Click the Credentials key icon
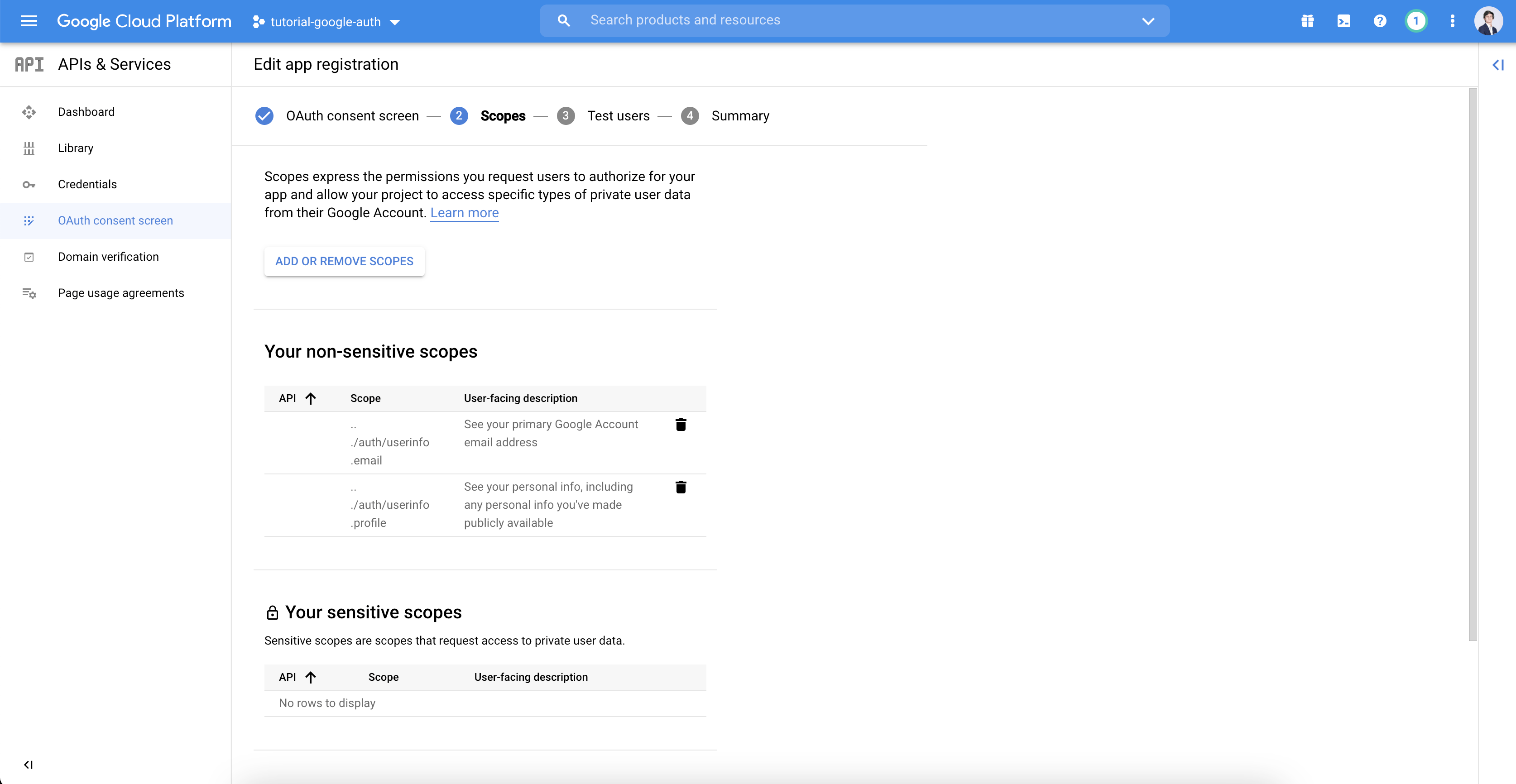 point(28,184)
